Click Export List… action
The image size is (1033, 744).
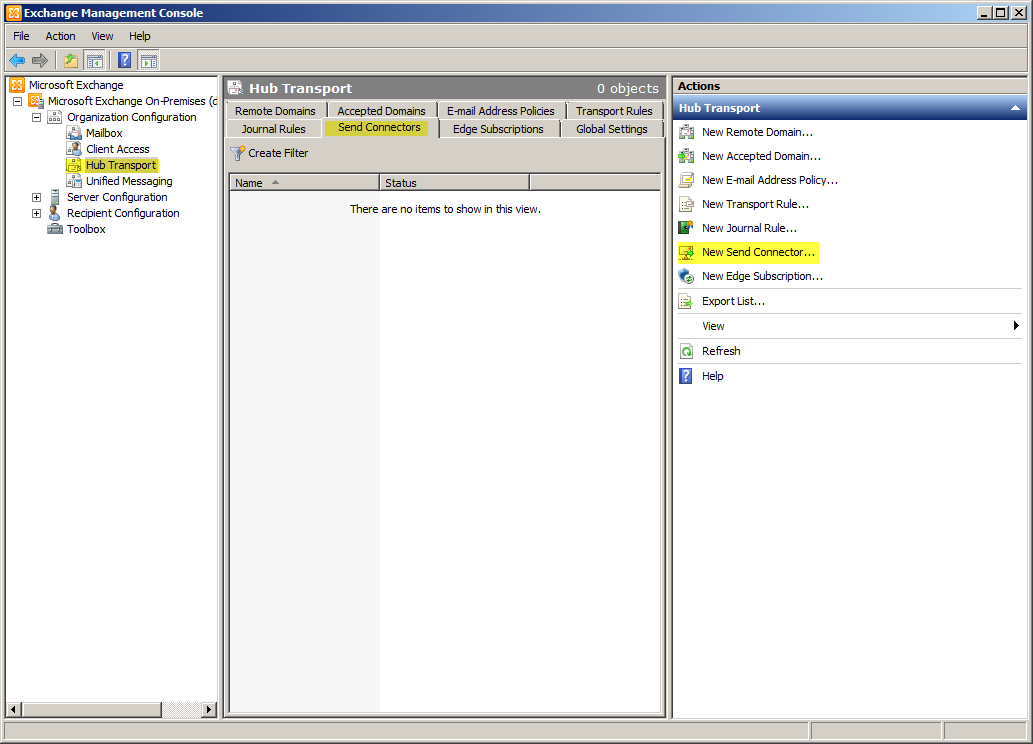(x=733, y=301)
